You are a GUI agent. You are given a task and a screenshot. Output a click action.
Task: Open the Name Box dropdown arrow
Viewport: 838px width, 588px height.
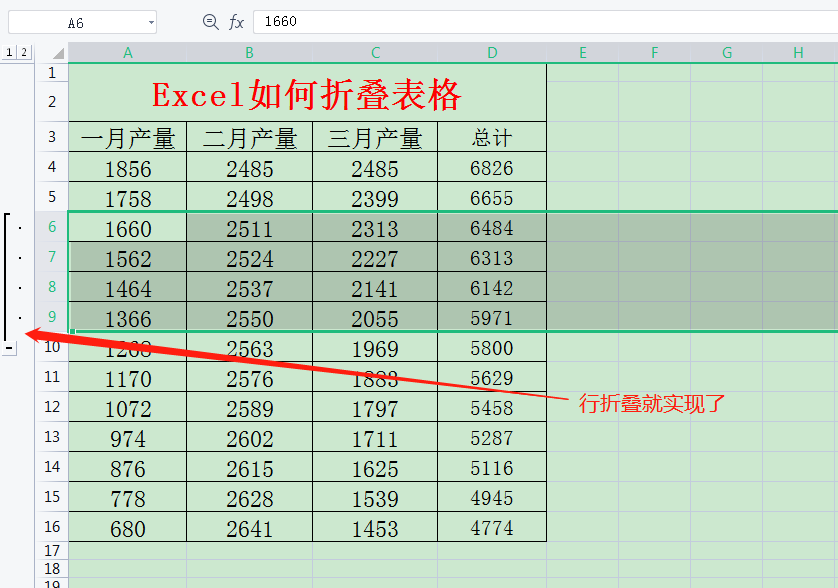151,22
